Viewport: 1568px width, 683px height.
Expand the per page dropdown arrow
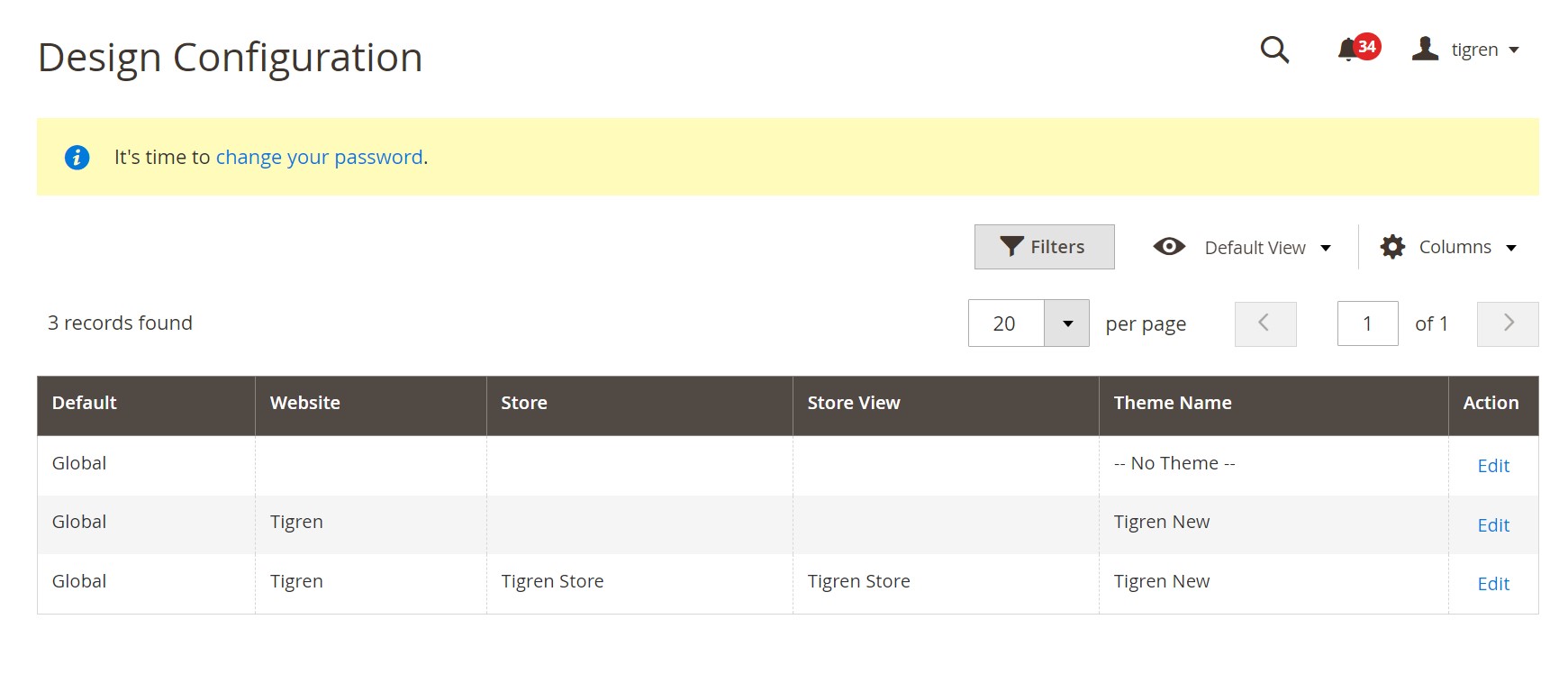(x=1067, y=323)
